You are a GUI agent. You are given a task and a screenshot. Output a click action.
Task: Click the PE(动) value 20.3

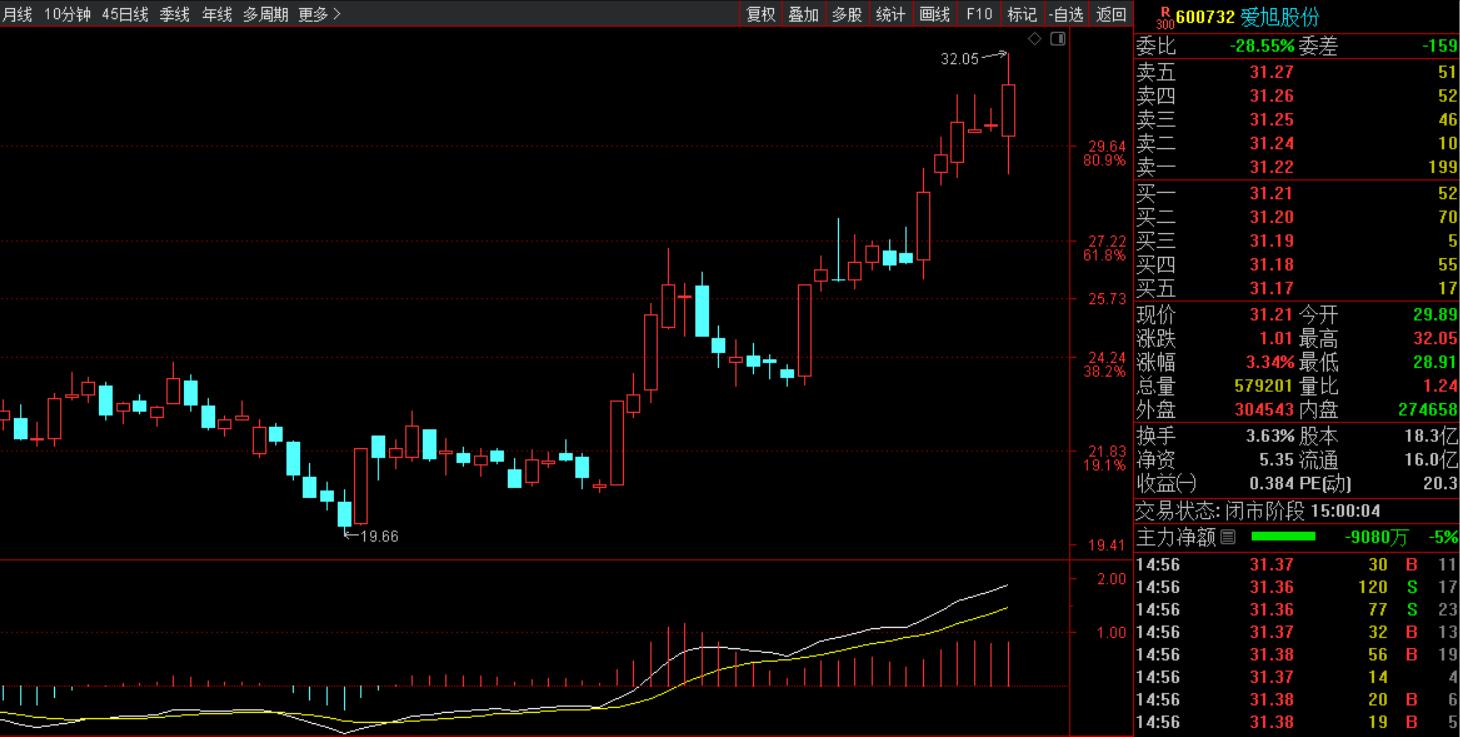pyautogui.click(x=1440, y=484)
